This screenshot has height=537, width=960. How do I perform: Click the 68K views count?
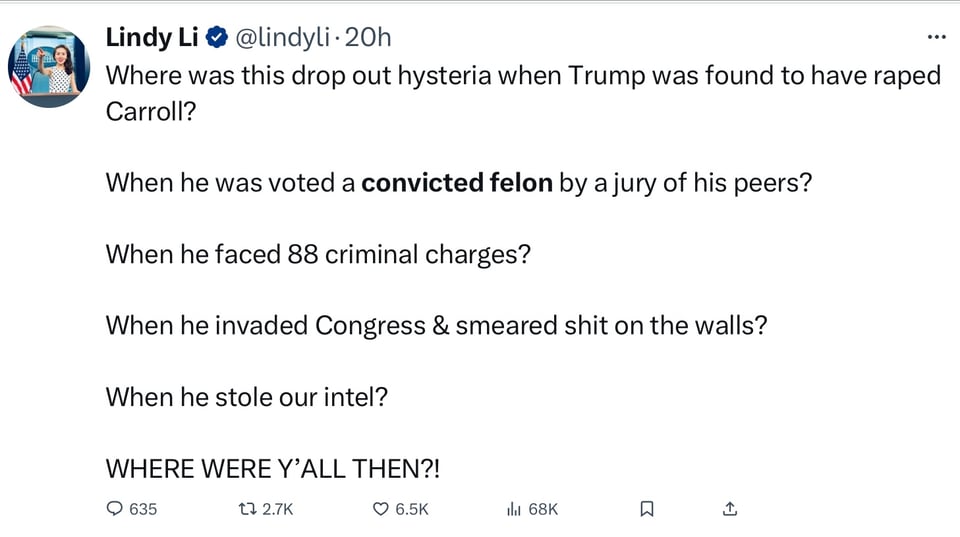point(543,509)
